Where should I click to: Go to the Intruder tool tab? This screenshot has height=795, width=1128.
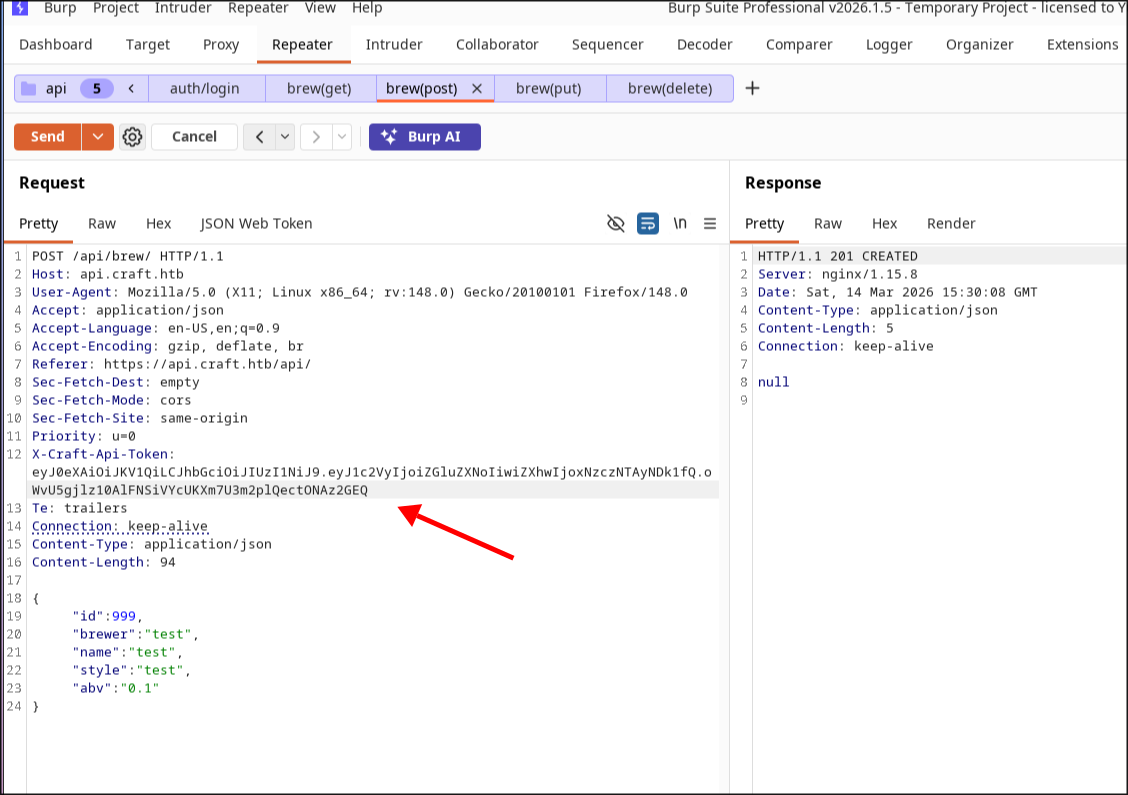pos(394,45)
